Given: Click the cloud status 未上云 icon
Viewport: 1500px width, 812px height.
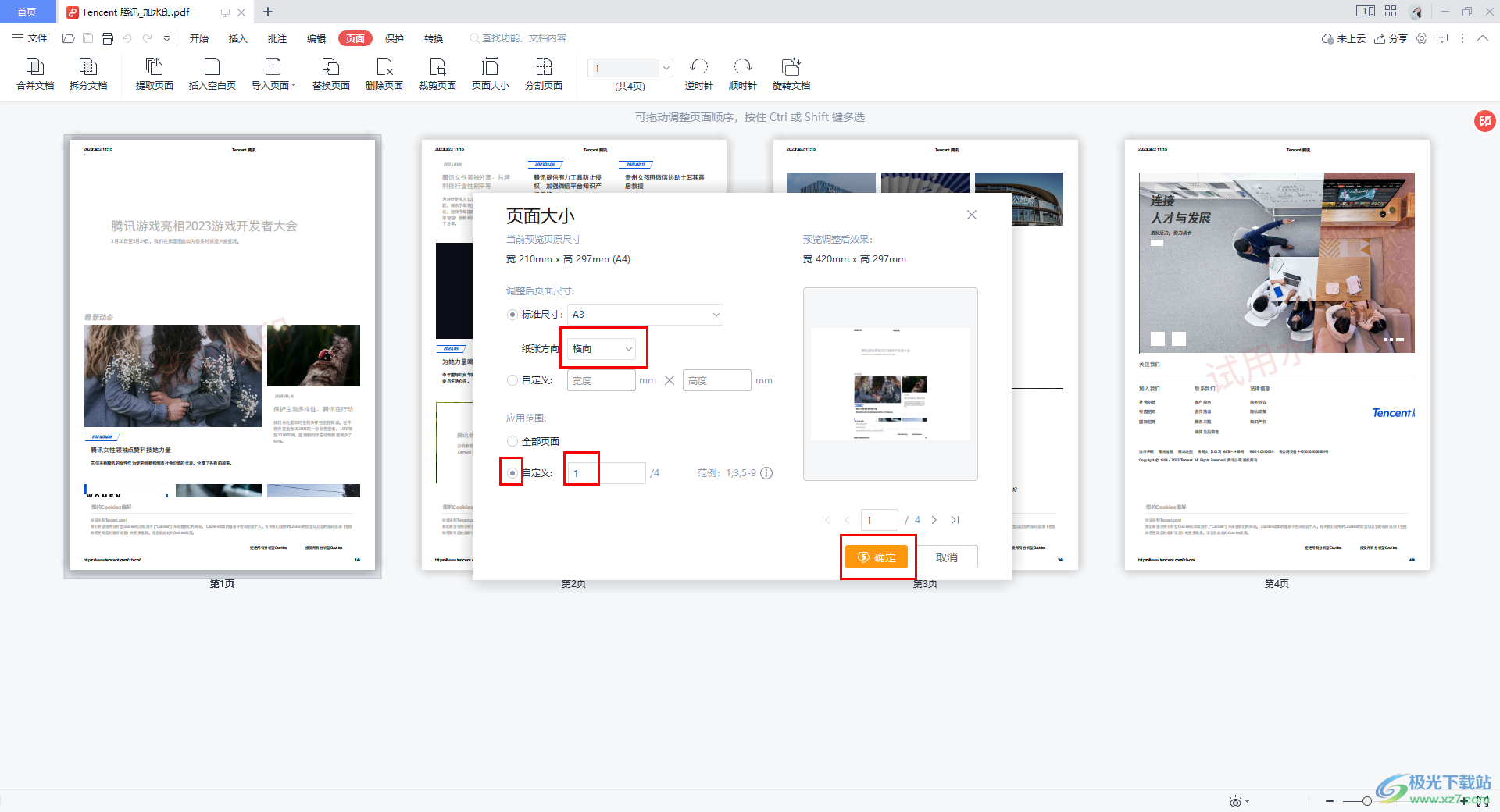Looking at the screenshot, I should pyautogui.click(x=1343, y=38).
